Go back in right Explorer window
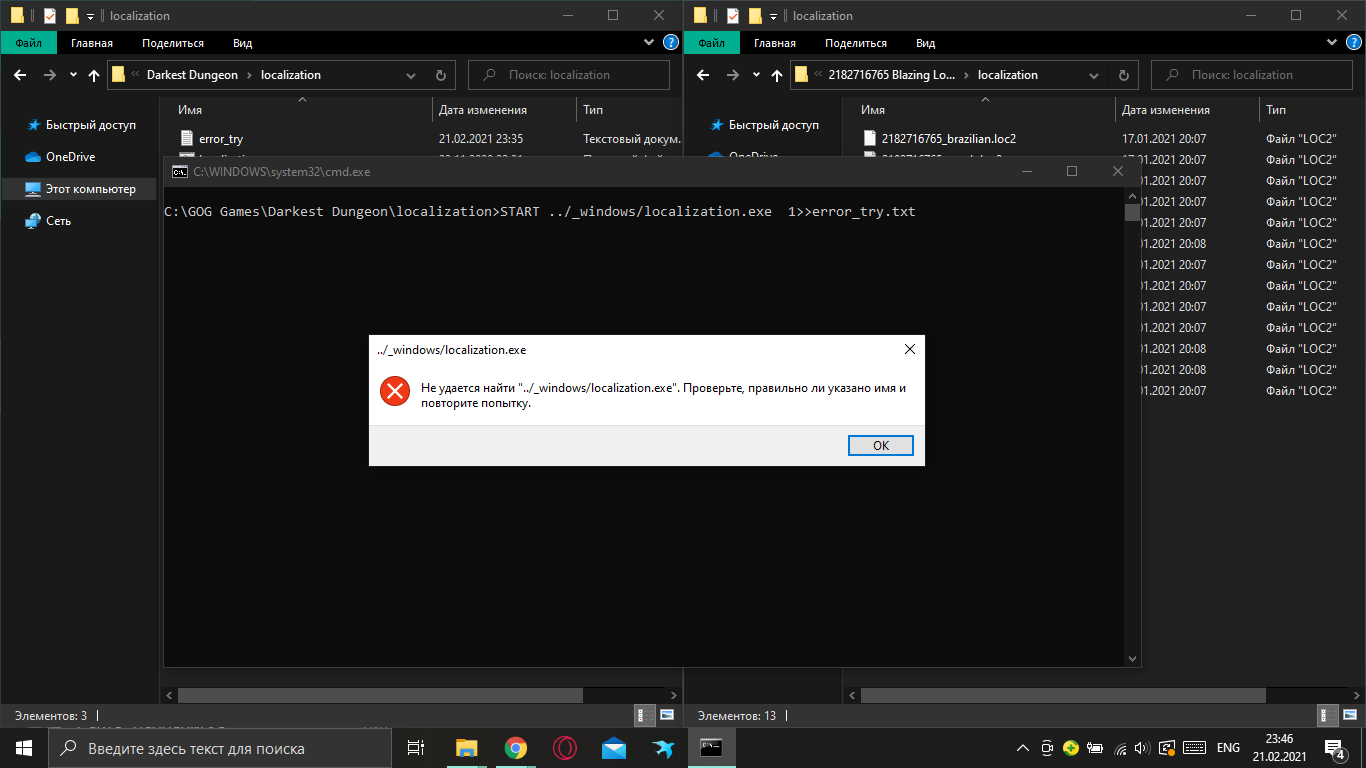Image resolution: width=1366 pixels, height=768 pixels. [703, 75]
